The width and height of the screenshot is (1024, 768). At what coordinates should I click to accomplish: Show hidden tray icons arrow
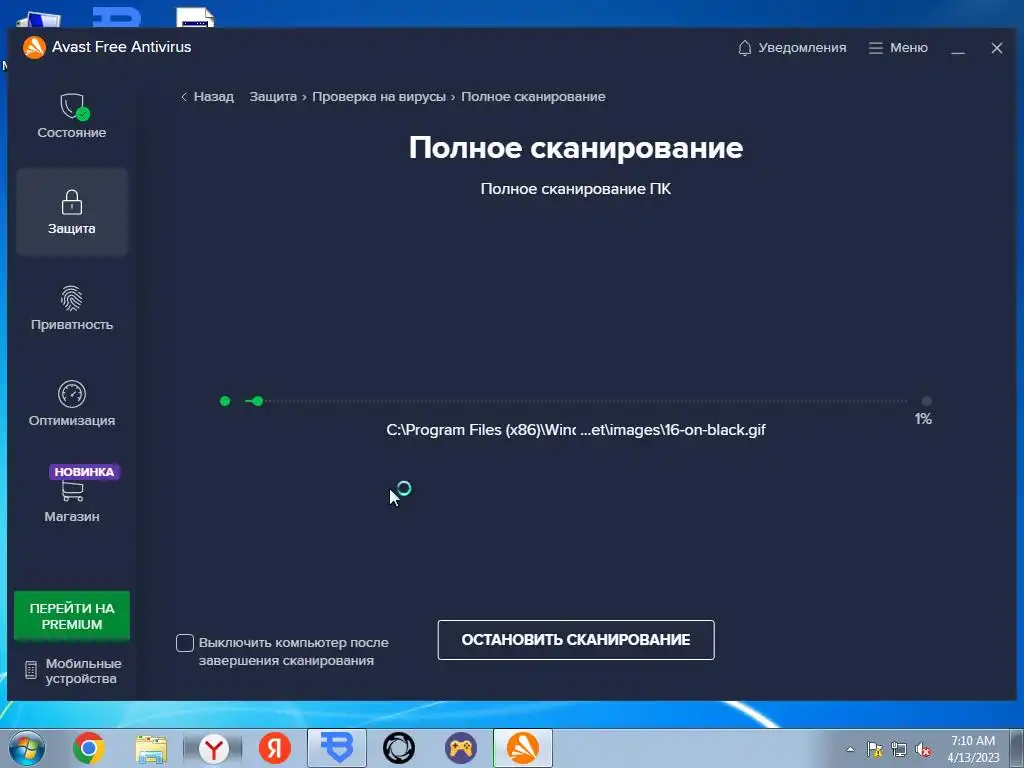[850, 749]
